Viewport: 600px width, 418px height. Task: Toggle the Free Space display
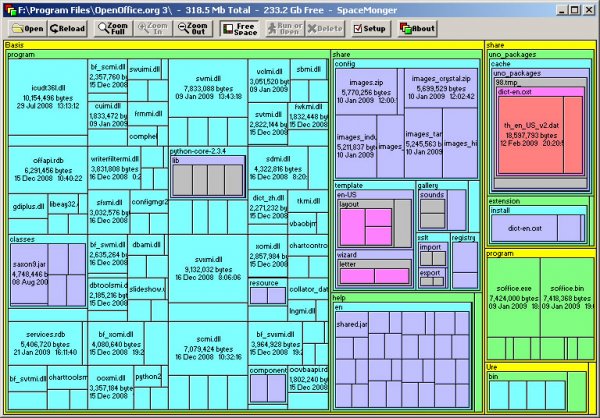[x=238, y=28]
